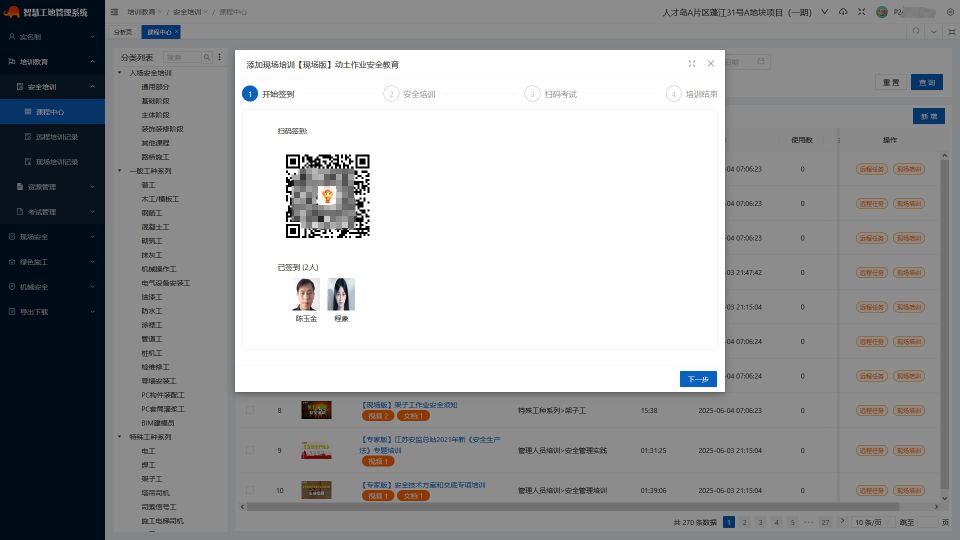The height and width of the screenshot is (540, 960).
Task: Click the 下一步 button in dialog
Action: pos(698,379)
